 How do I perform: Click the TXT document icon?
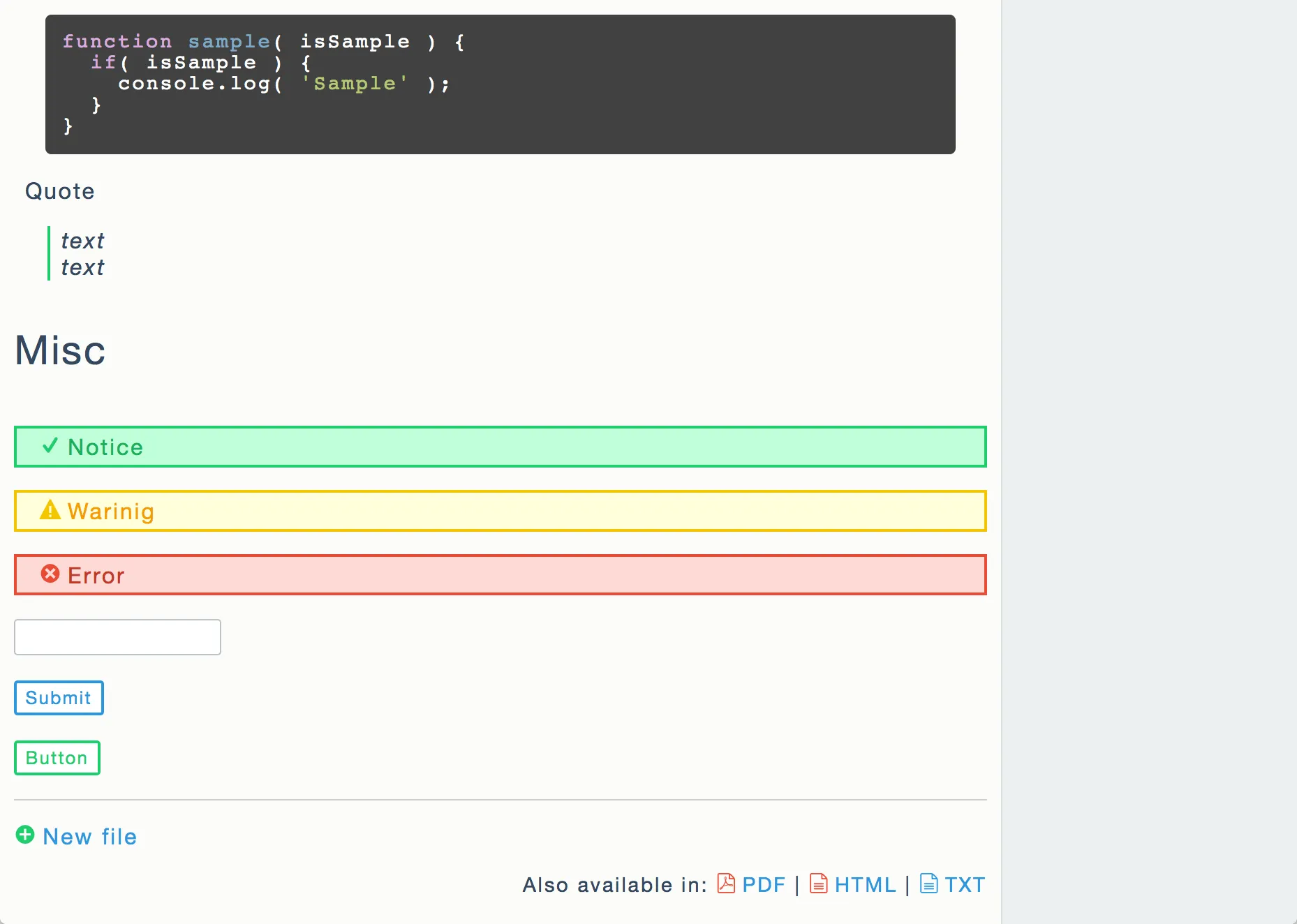pos(928,884)
